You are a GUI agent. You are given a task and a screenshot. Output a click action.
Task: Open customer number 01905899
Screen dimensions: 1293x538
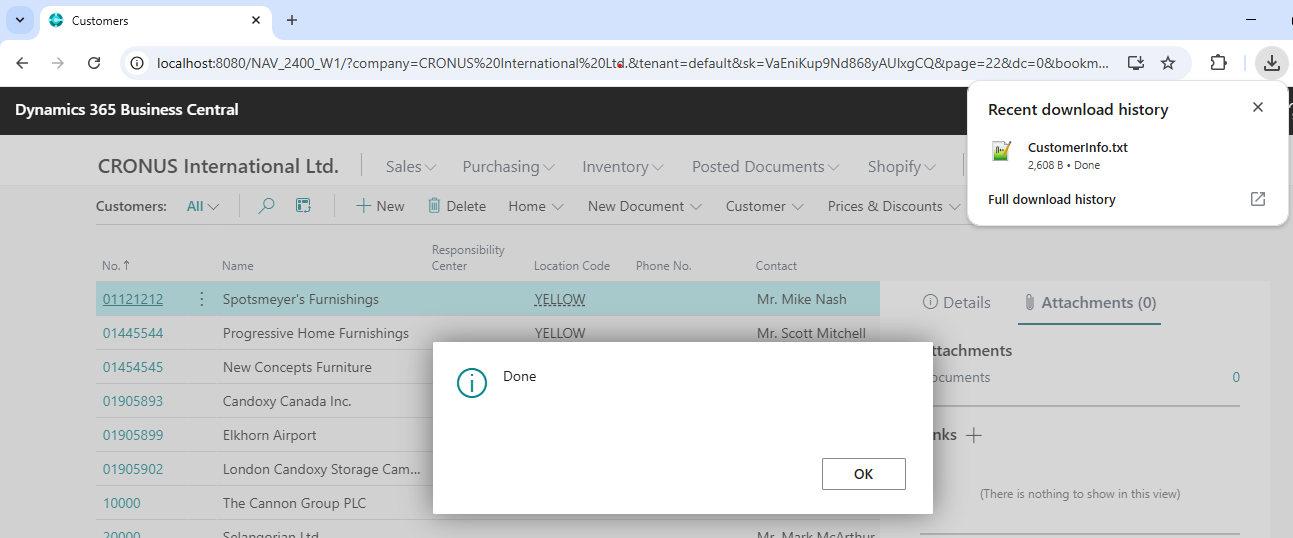(133, 435)
